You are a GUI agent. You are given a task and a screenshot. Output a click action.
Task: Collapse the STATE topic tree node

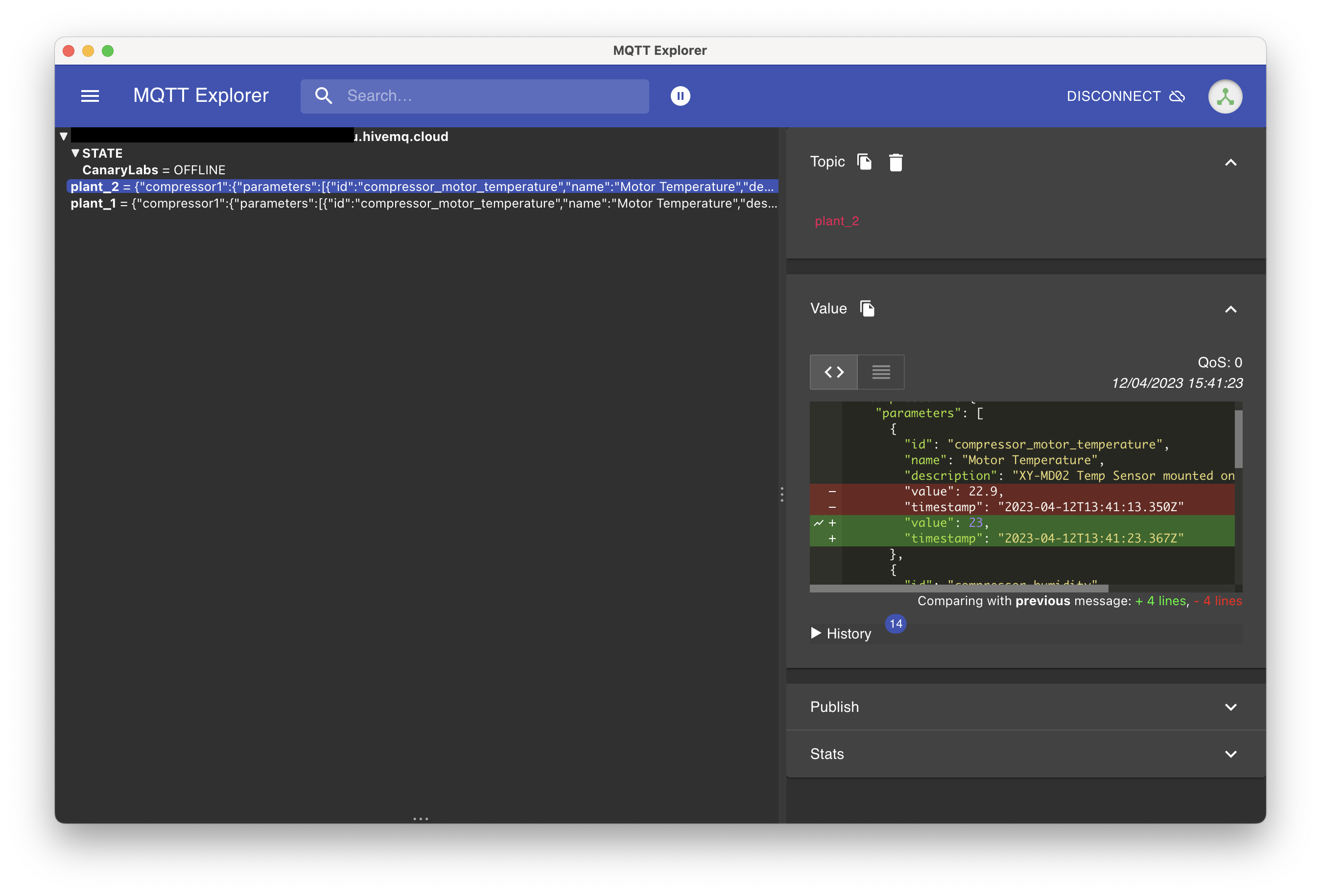click(x=75, y=153)
